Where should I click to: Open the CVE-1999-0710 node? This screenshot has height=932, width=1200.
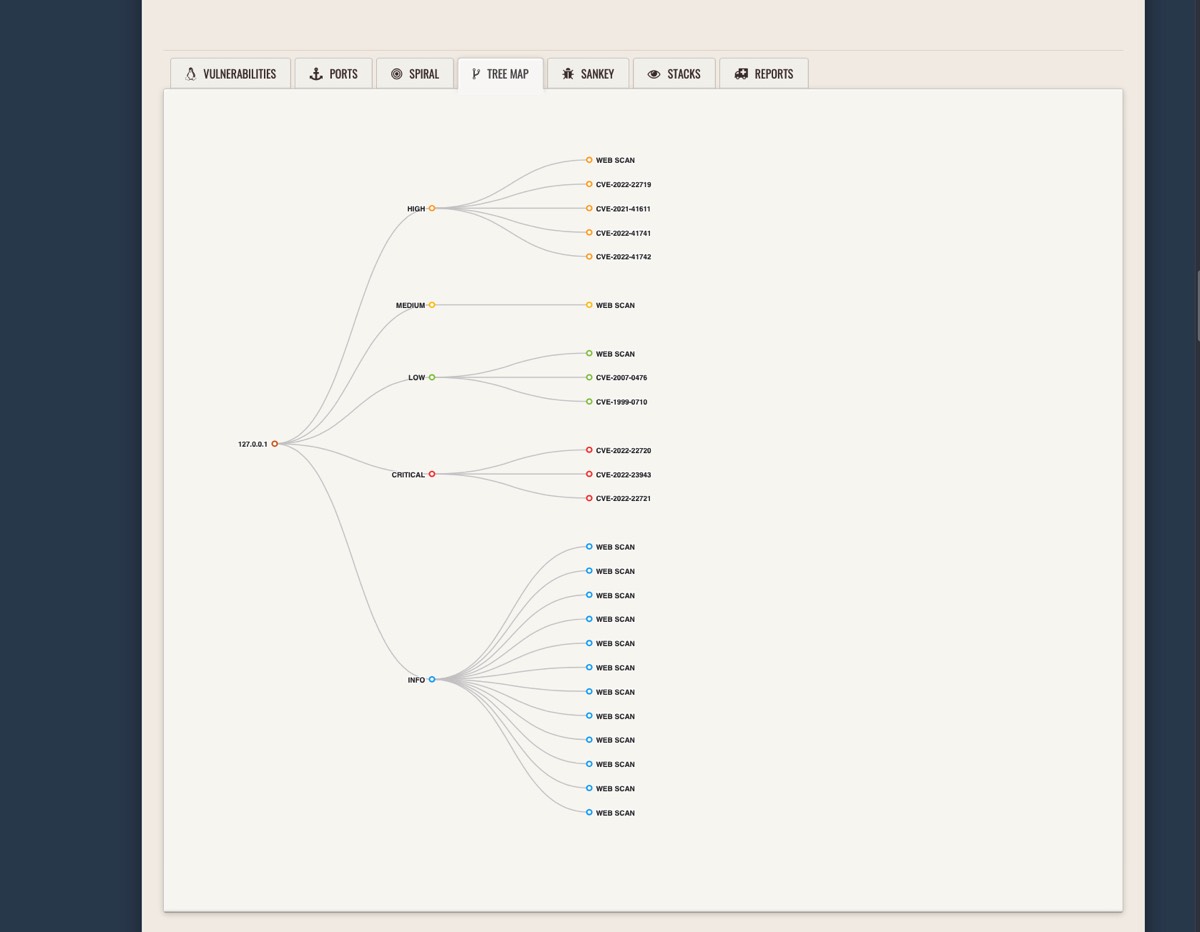(616, 402)
